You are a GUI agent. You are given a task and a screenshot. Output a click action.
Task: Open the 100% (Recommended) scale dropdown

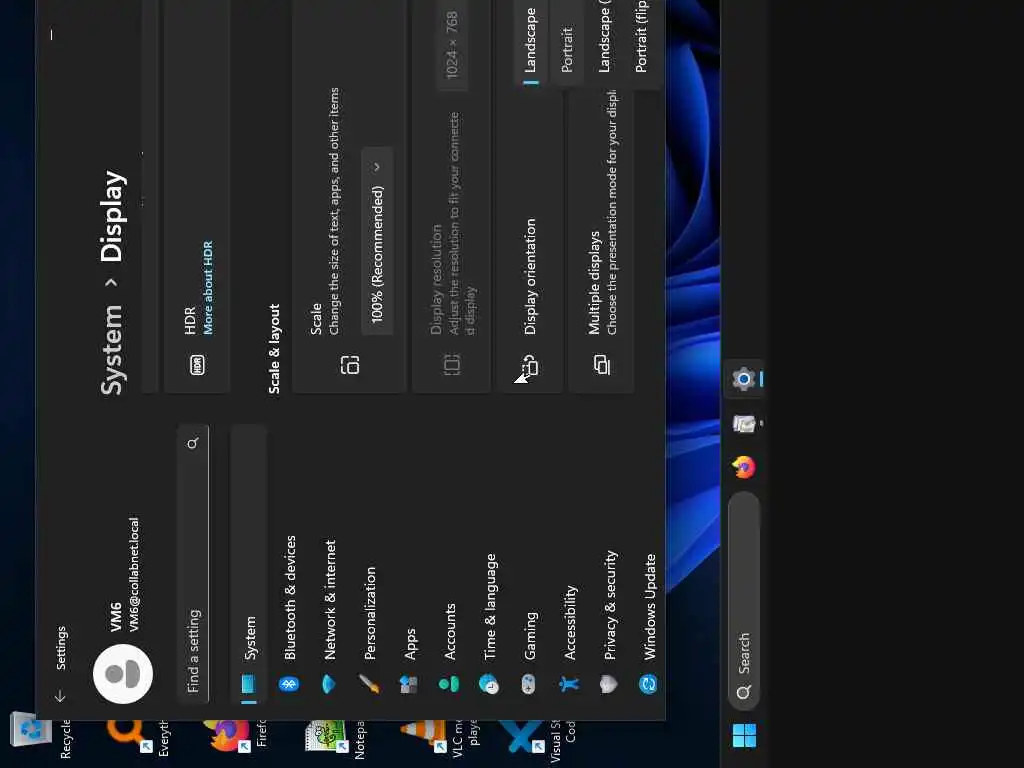click(x=377, y=242)
